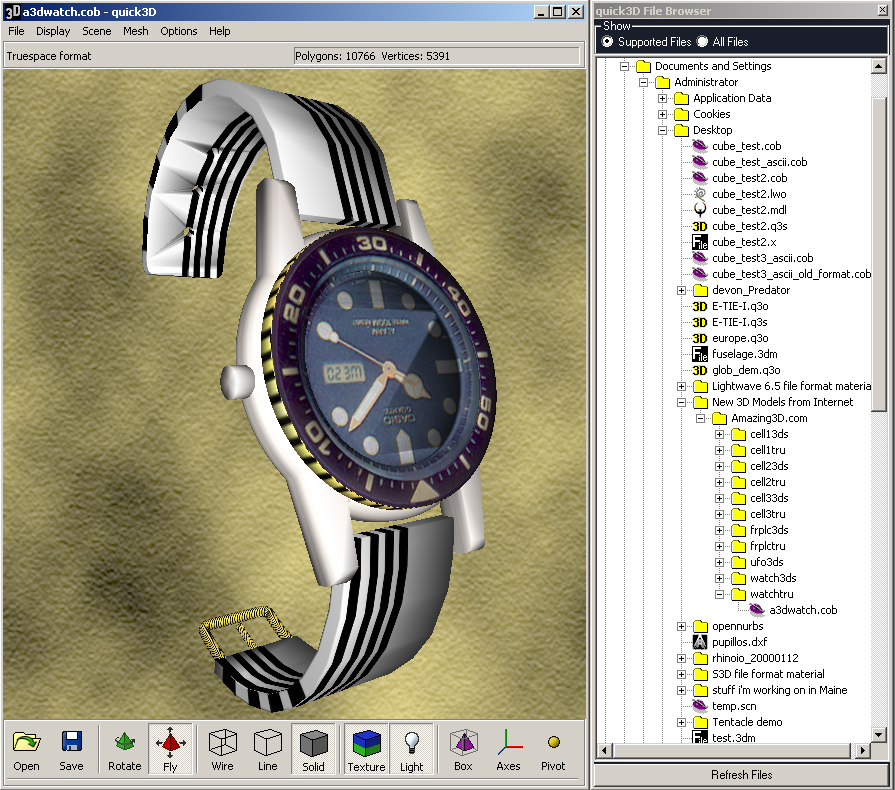Select the cube_test2.mdl file
The width and height of the screenshot is (895, 790).
(x=749, y=210)
